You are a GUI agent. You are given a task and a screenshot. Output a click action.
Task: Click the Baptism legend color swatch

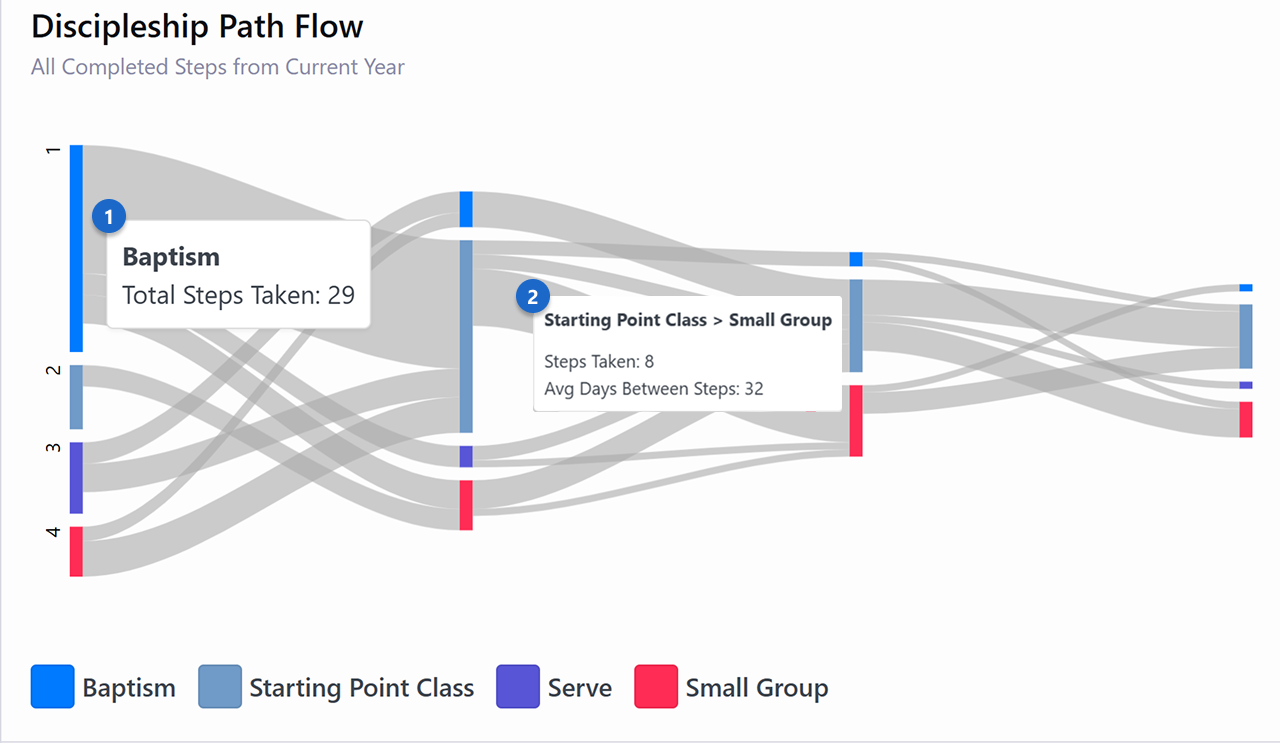[52, 687]
